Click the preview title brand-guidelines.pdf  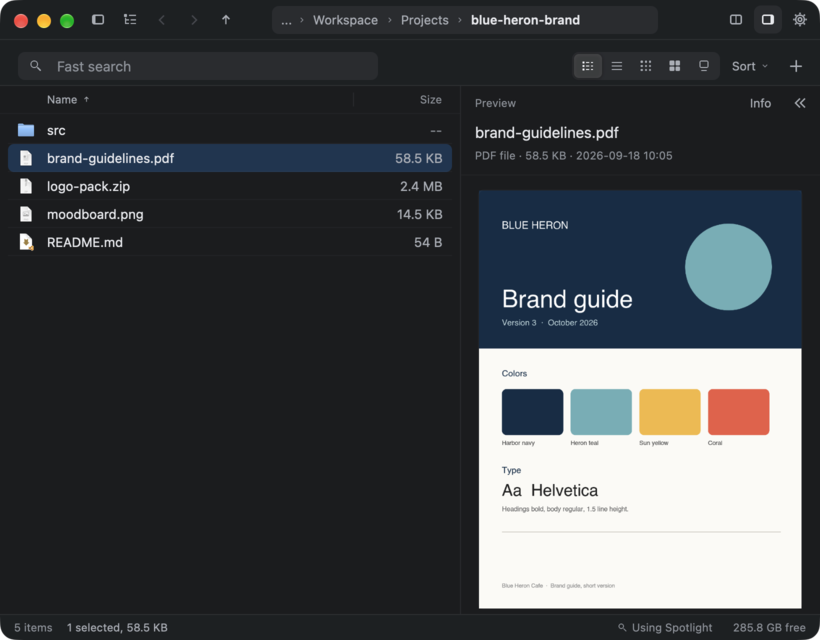pos(546,133)
